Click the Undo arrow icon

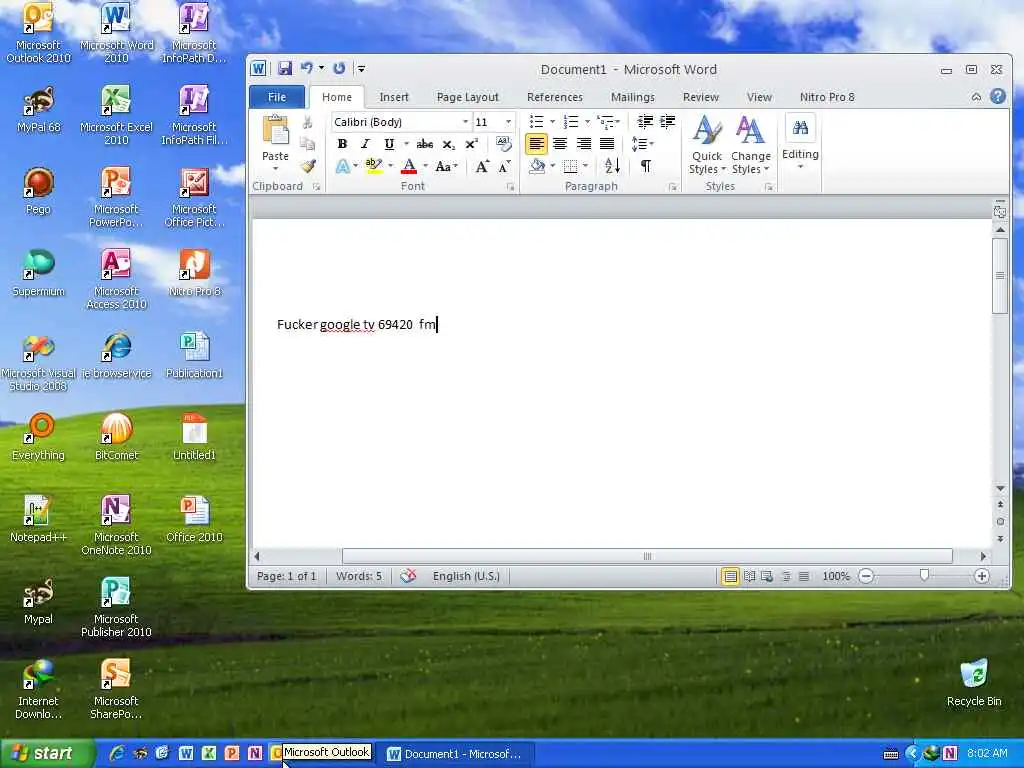click(306, 68)
